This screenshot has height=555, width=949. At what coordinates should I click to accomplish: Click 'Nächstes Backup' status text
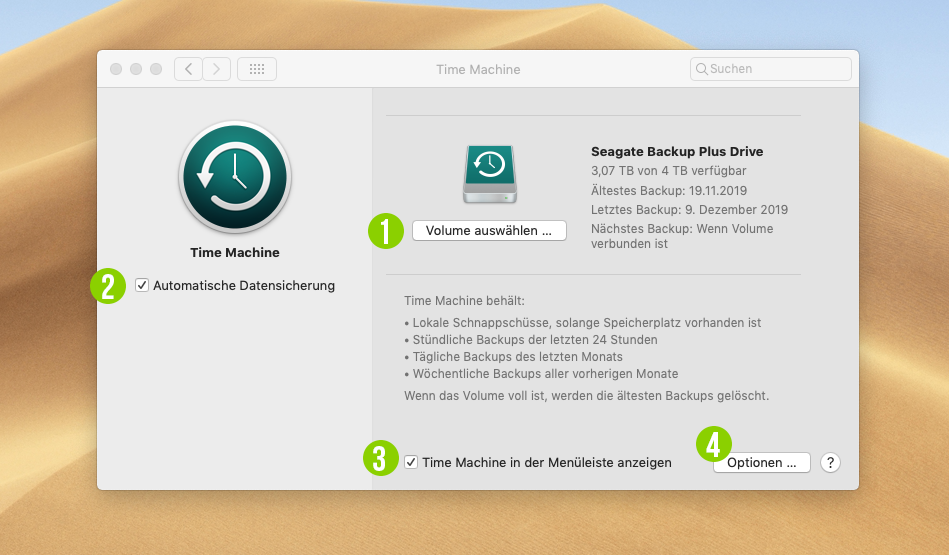pyautogui.click(x=682, y=236)
